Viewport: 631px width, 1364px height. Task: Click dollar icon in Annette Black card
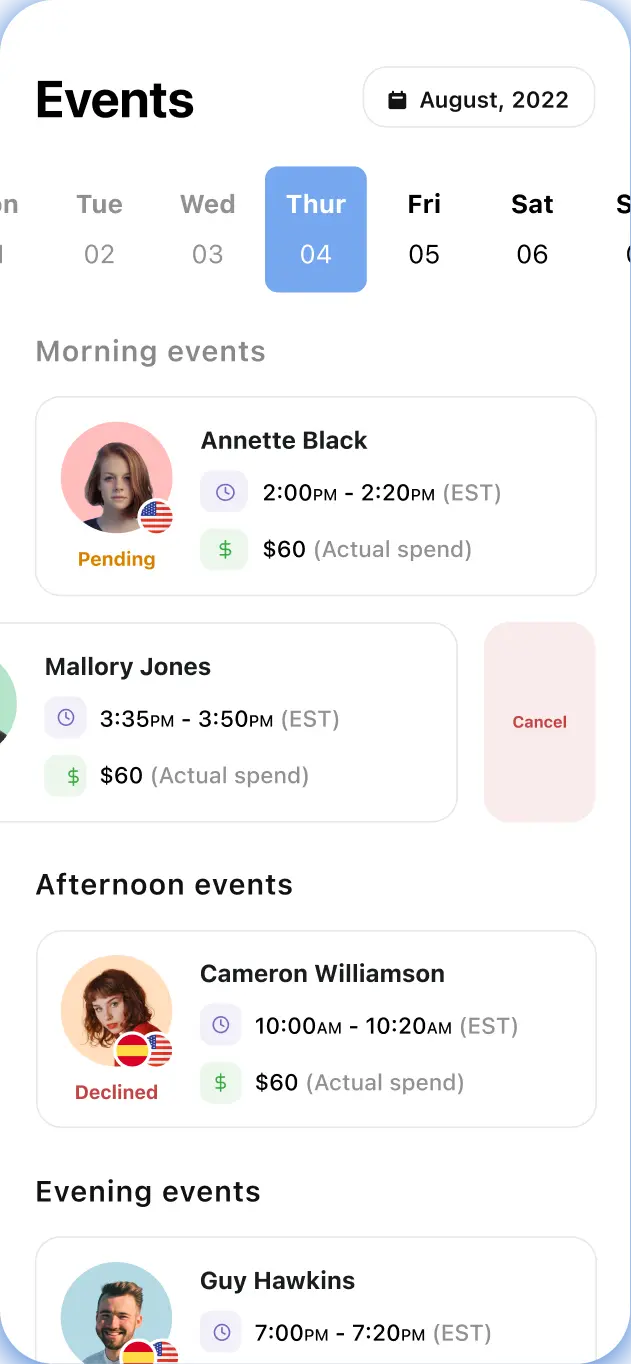click(x=225, y=549)
